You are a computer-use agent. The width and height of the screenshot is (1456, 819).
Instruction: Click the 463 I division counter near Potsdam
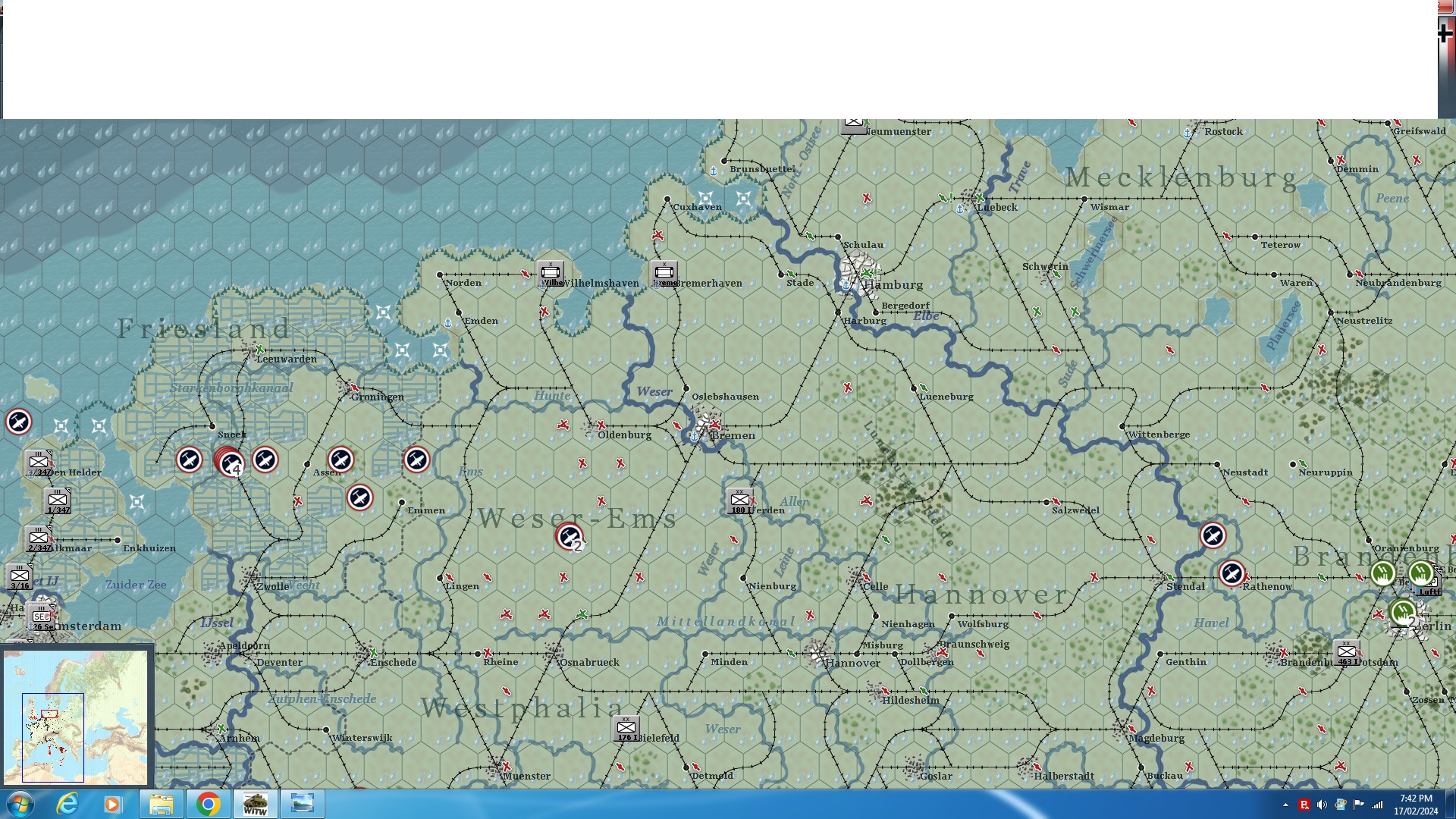tap(1347, 652)
